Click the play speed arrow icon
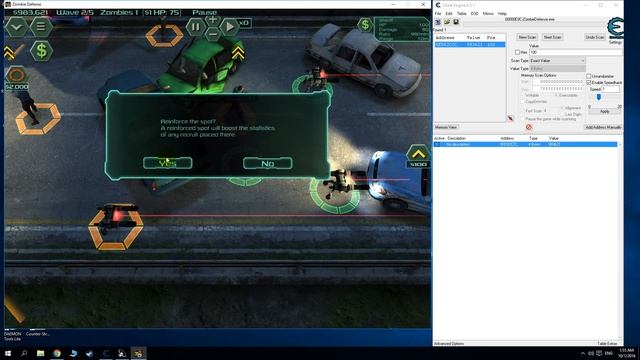Screen dimensions: 640x360 pyautogui.click(x=229, y=27)
